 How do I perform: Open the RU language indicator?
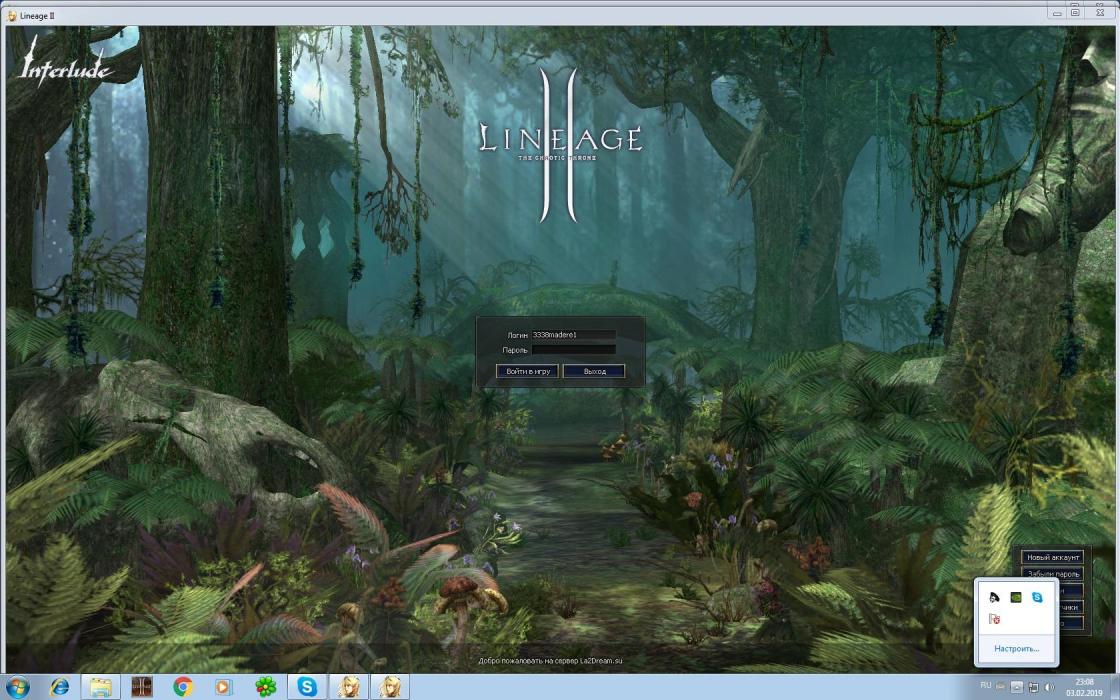pos(985,686)
